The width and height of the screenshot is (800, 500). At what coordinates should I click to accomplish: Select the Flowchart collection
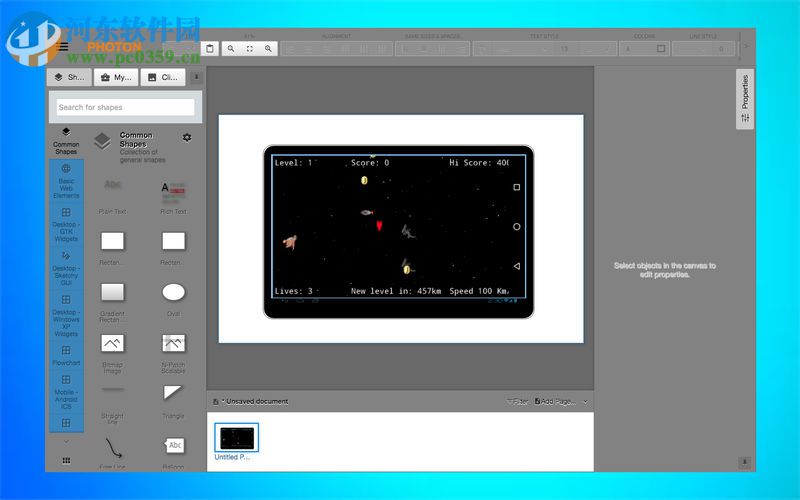pos(66,356)
